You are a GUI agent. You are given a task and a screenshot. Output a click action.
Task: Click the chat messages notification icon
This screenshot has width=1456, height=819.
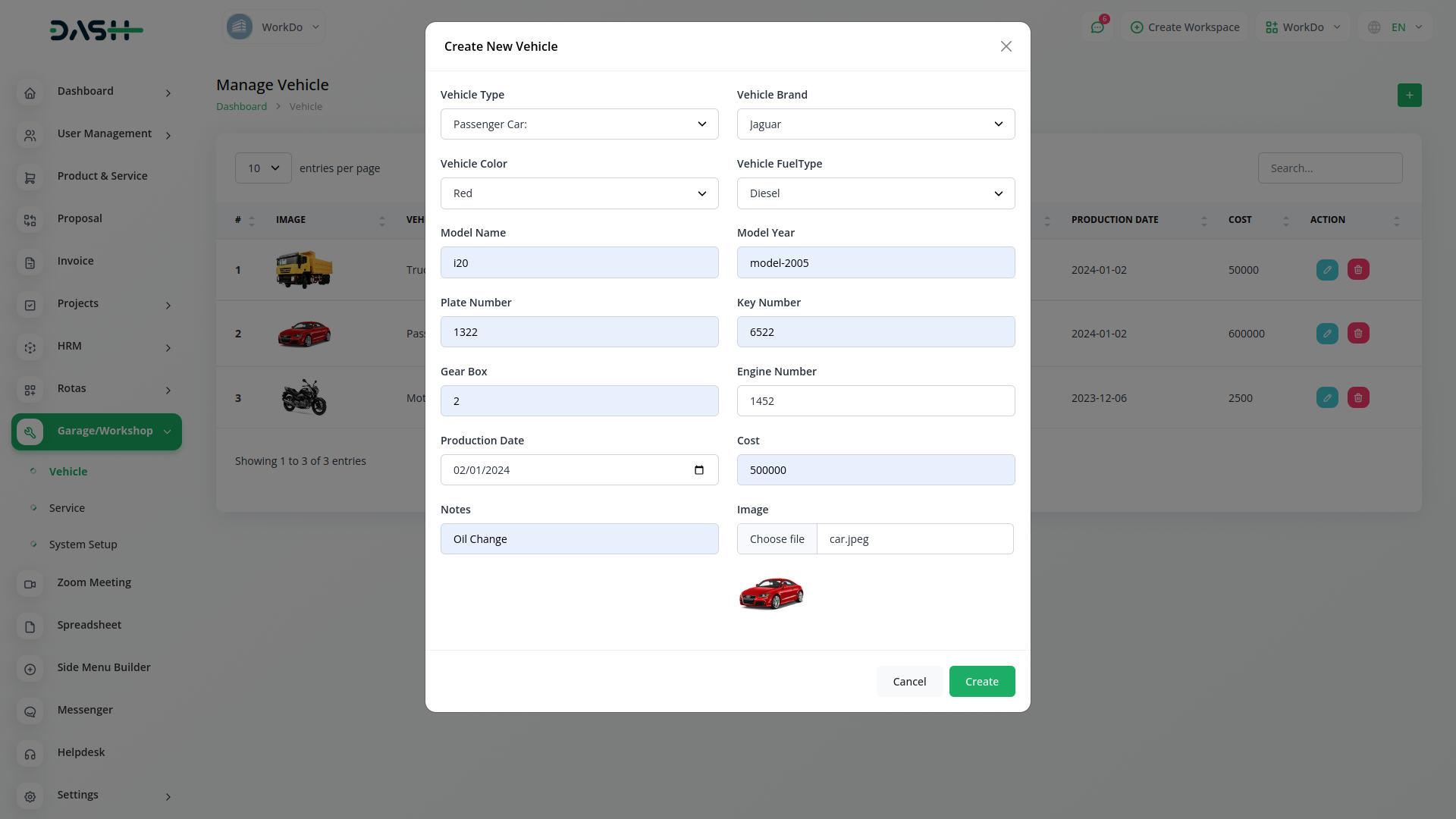tap(1097, 27)
